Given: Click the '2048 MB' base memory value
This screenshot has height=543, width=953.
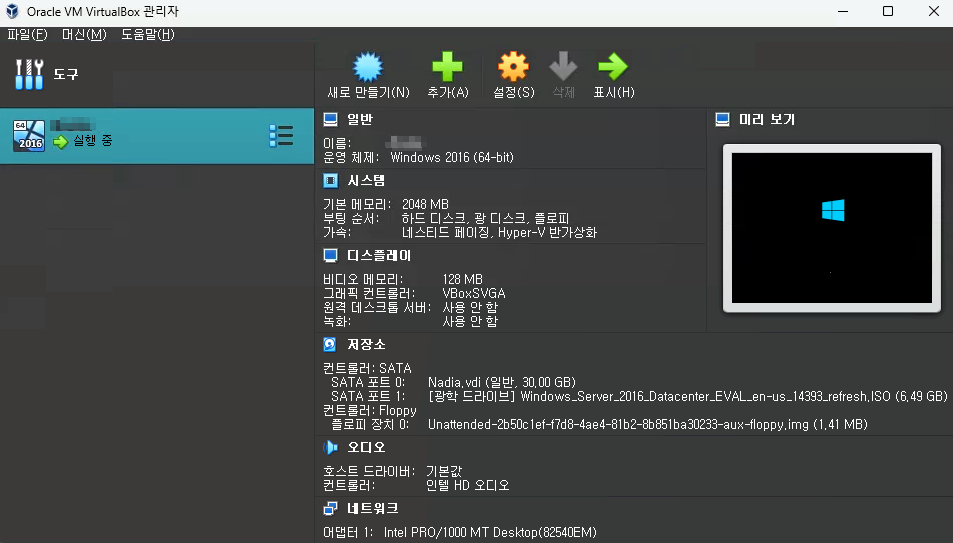Looking at the screenshot, I should [425, 204].
